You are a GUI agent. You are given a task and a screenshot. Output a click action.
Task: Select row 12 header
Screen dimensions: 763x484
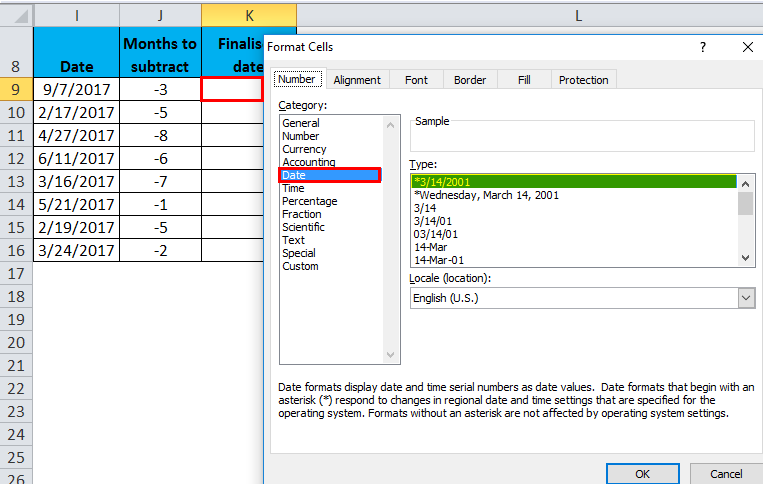(x=16, y=159)
